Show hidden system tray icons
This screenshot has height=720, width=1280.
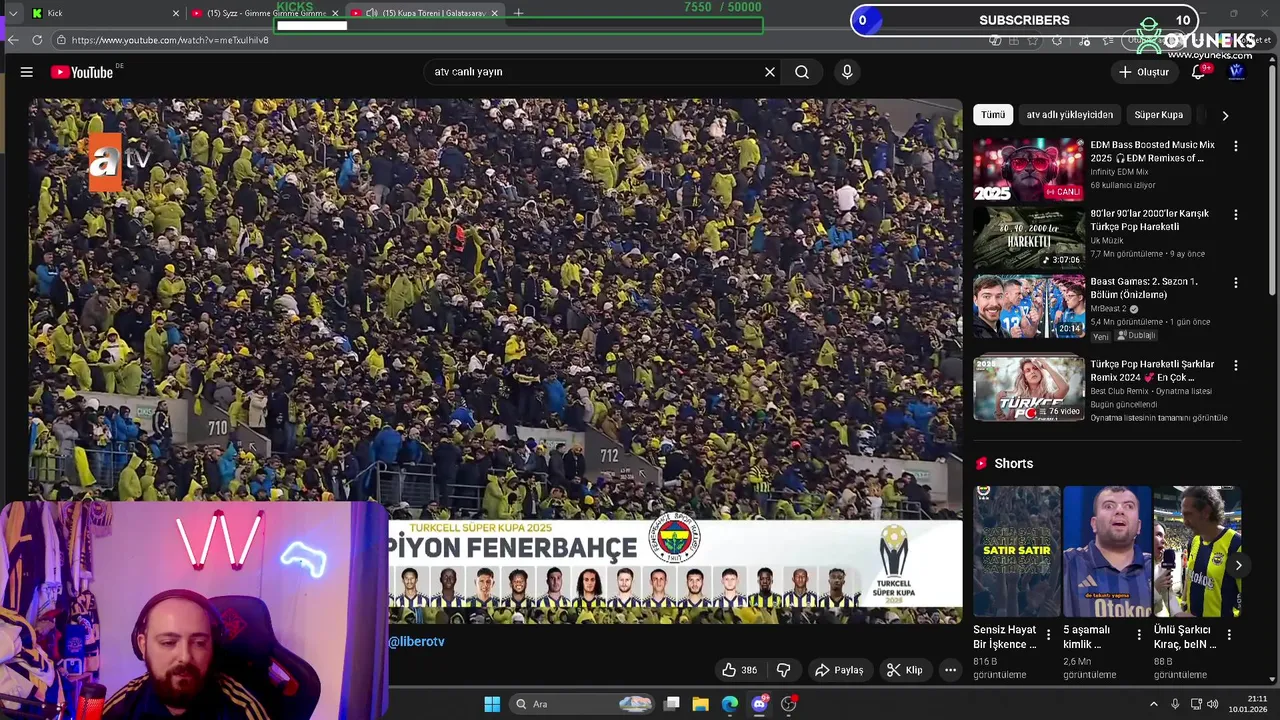coord(1153,704)
